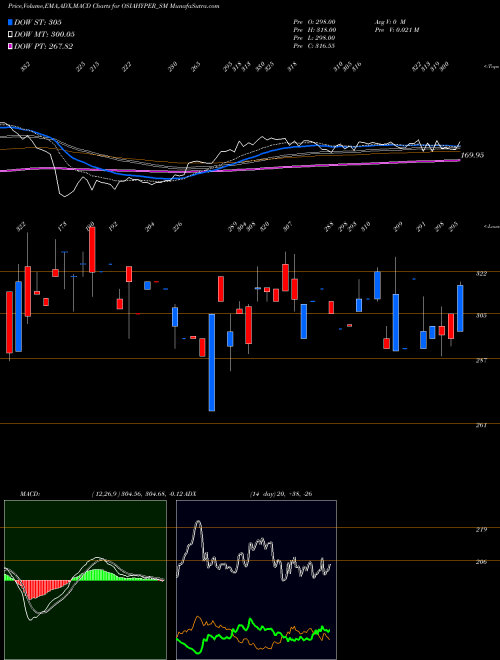Image resolution: width=500 pixels, height=660 pixels.
Task: Select the 'DOW ST: 305' legend text
Action: (x=38, y=22)
